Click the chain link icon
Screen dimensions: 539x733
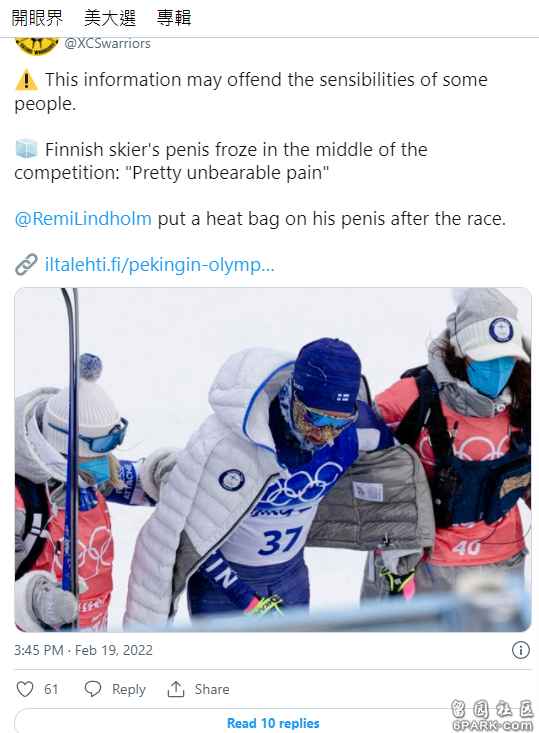26,265
